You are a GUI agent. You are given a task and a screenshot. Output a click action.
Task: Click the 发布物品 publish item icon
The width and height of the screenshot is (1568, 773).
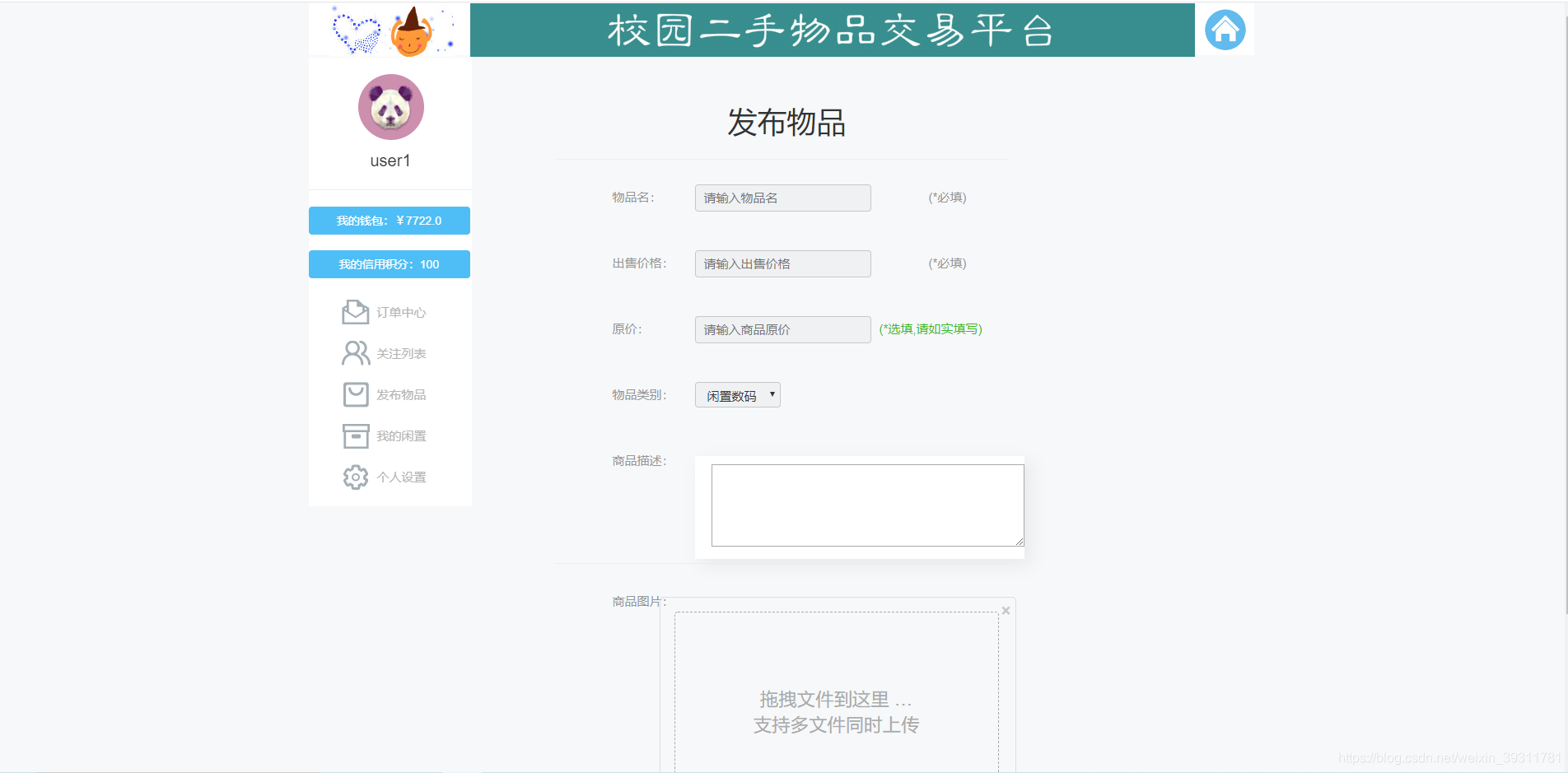coord(355,394)
